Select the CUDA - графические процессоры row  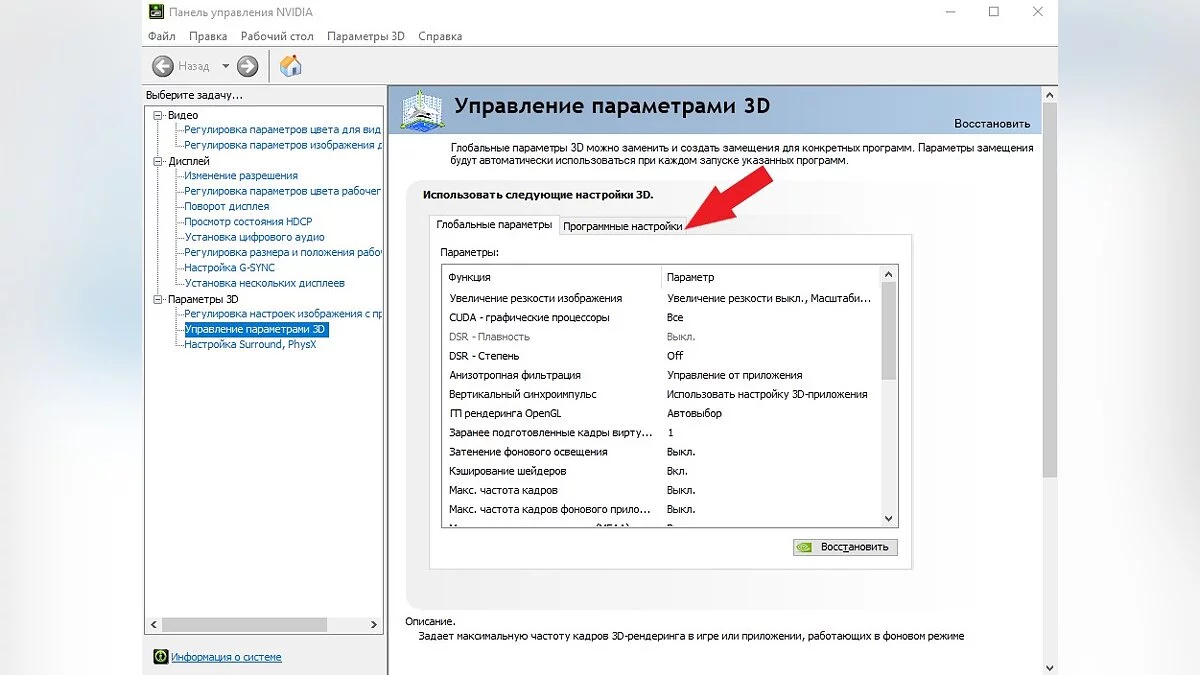click(x=661, y=317)
